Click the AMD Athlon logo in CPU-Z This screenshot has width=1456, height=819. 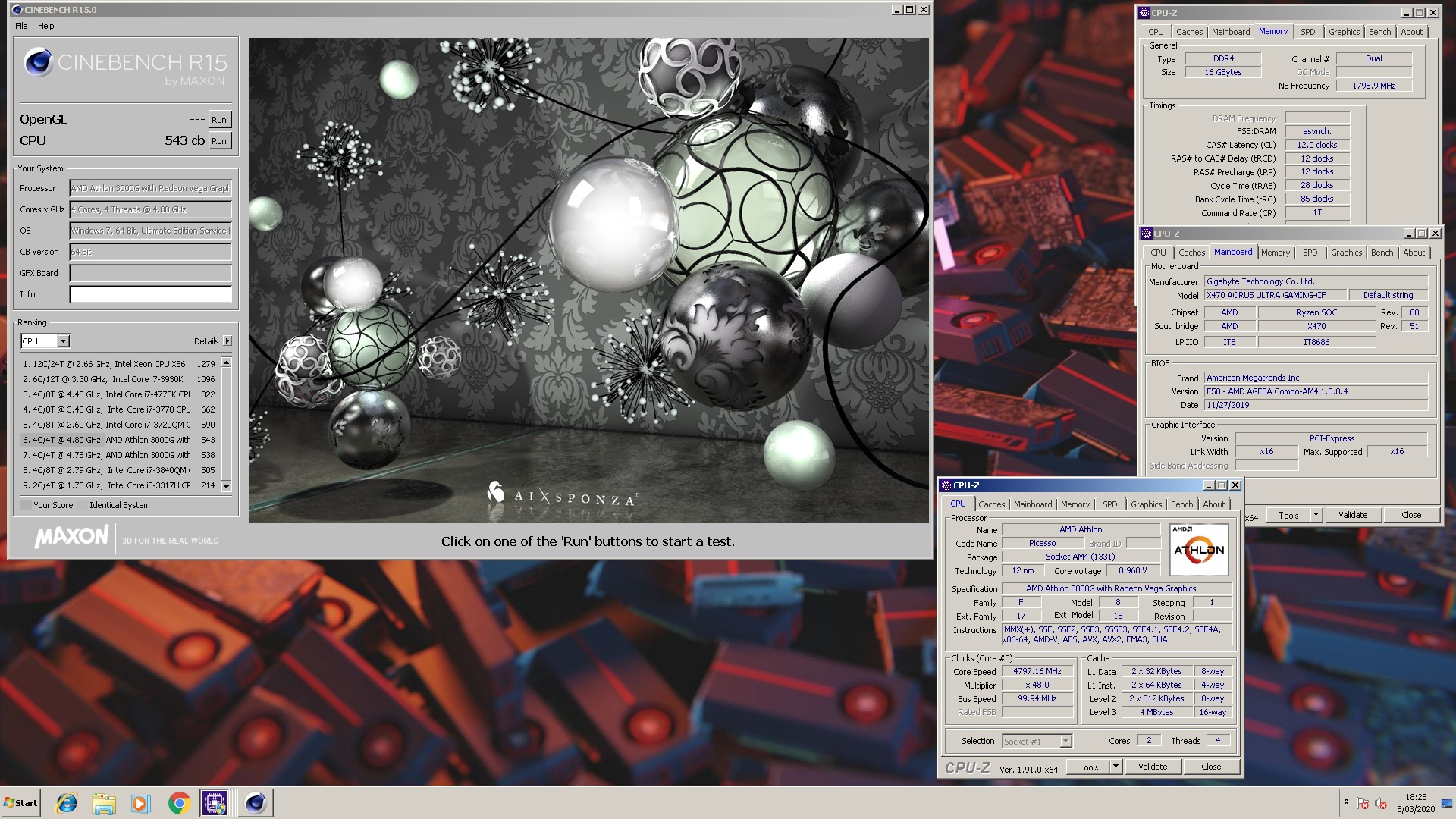tap(1199, 549)
